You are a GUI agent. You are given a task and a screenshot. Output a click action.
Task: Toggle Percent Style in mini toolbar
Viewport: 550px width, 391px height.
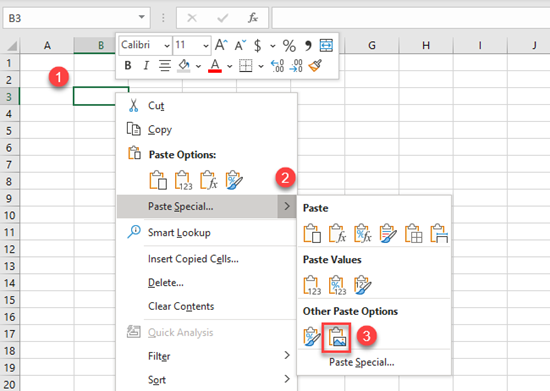pyautogui.click(x=289, y=46)
